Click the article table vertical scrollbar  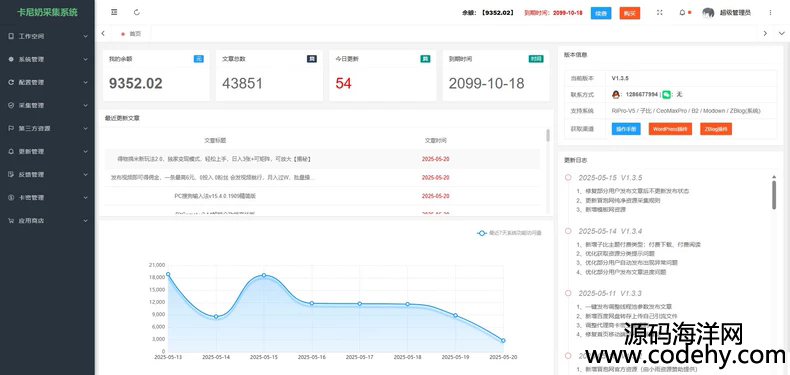[548, 135]
